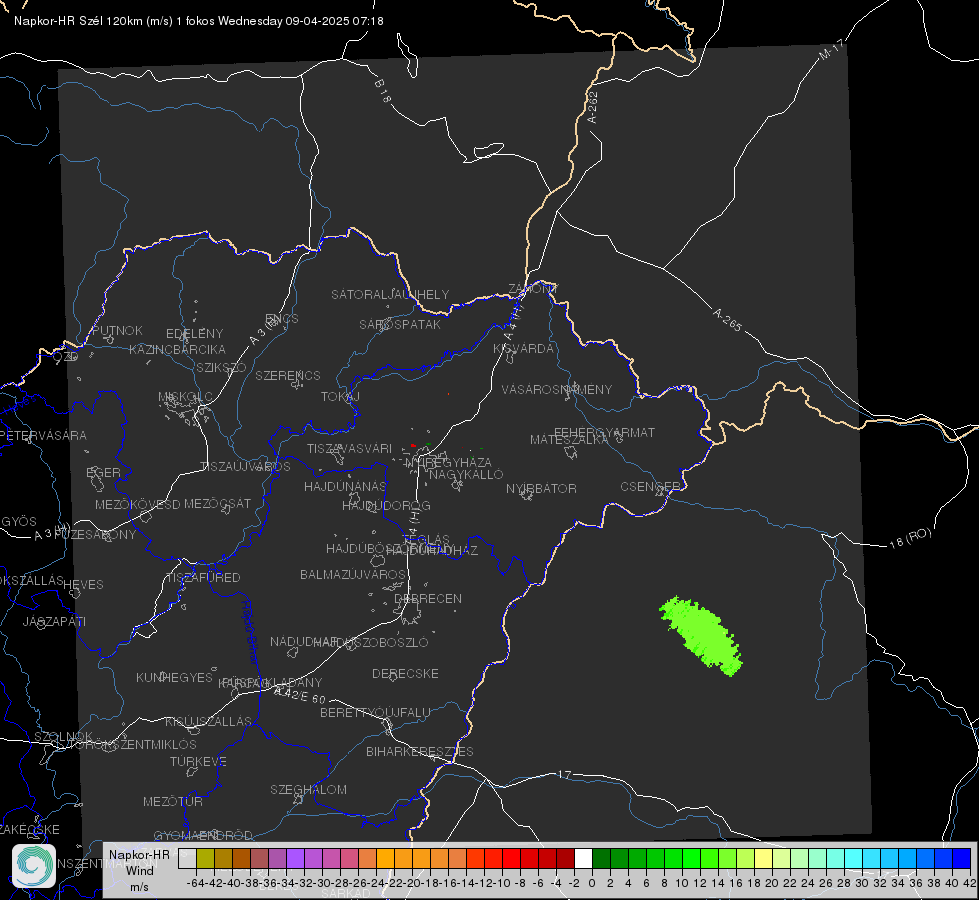Click the swirl logo icon beside the legend

[x=34, y=866]
